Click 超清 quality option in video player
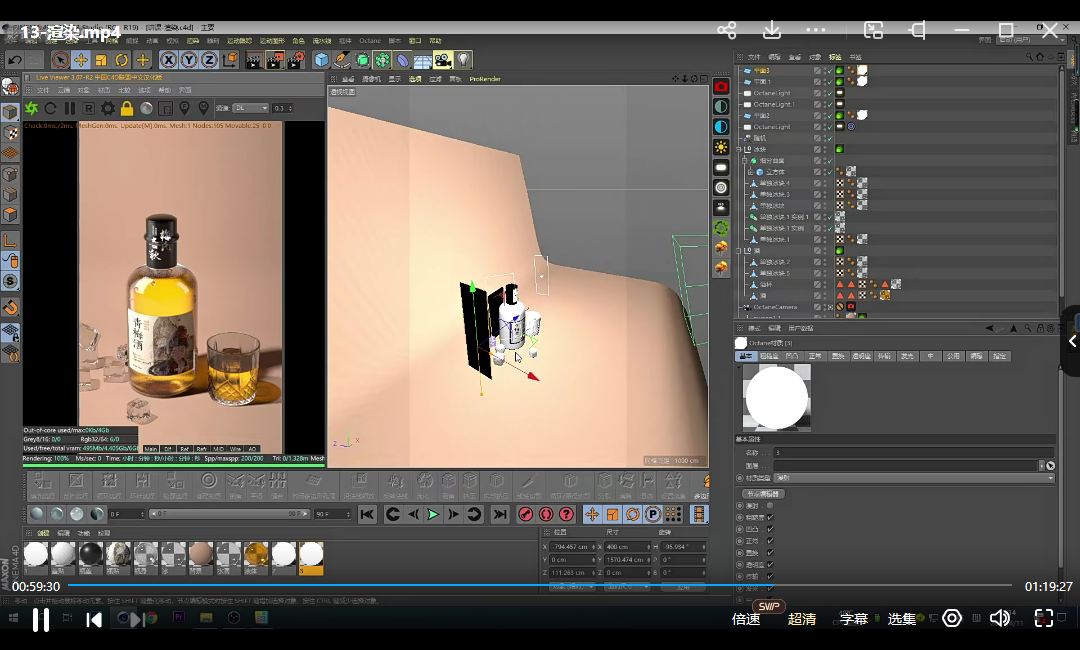The height and width of the screenshot is (650, 1080). pos(802,619)
